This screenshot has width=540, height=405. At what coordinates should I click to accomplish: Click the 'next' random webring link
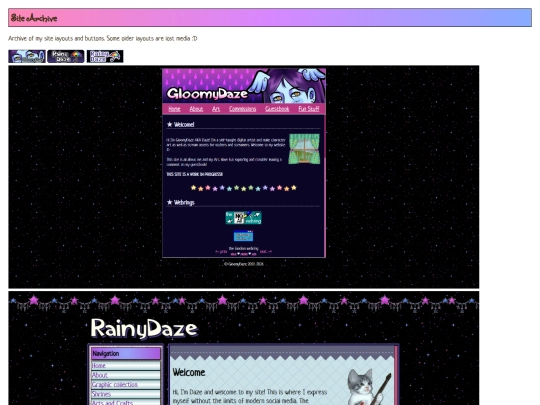point(266,251)
